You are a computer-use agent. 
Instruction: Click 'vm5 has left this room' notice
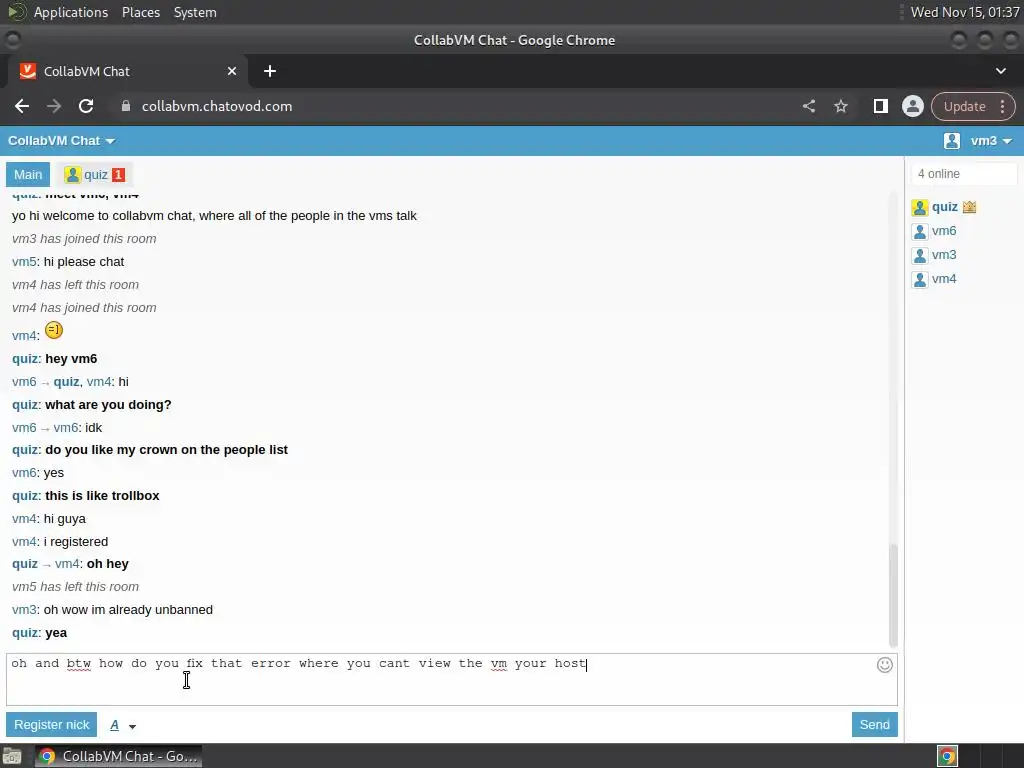coord(76,586)
